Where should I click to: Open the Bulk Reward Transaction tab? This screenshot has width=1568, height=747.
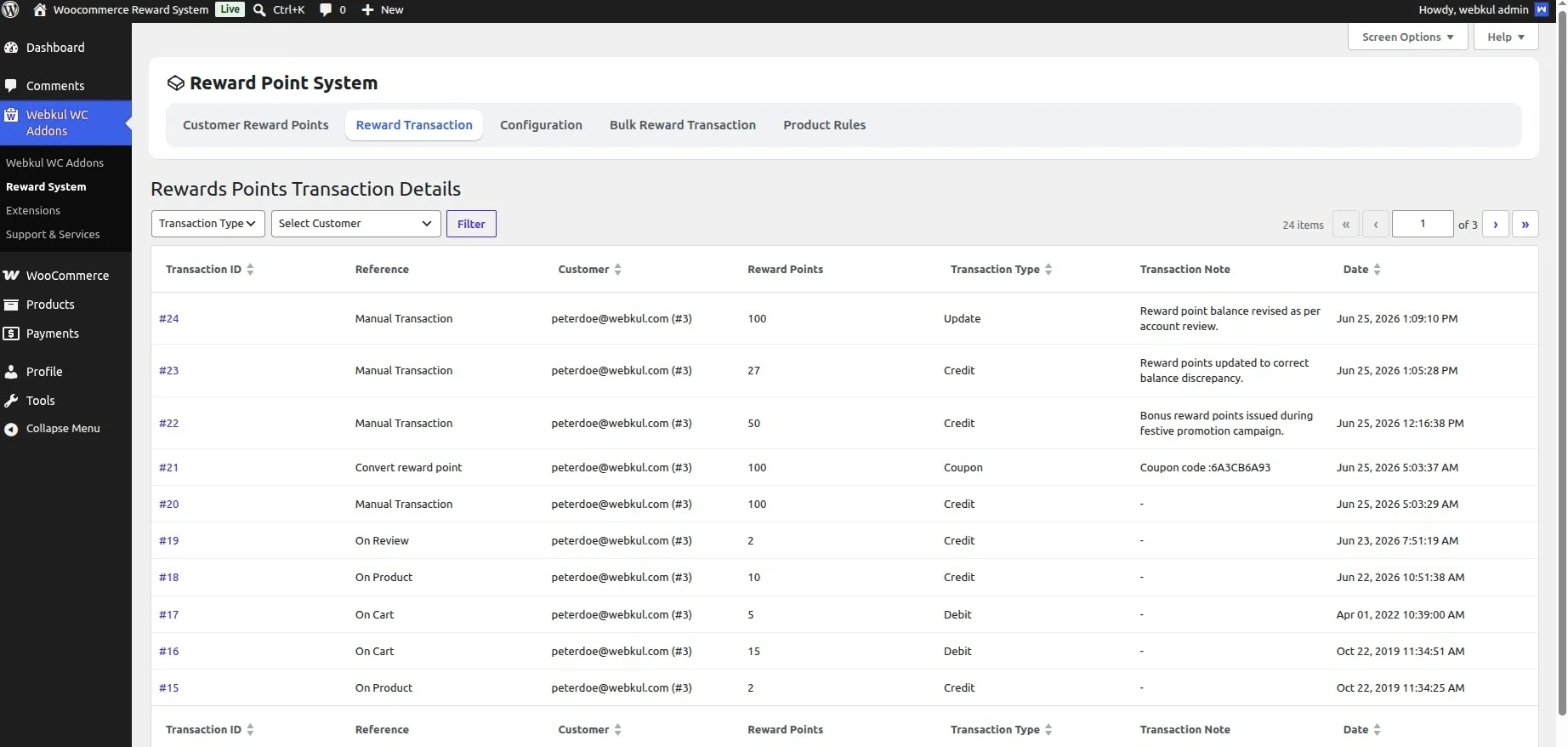(x=683, y=125)
